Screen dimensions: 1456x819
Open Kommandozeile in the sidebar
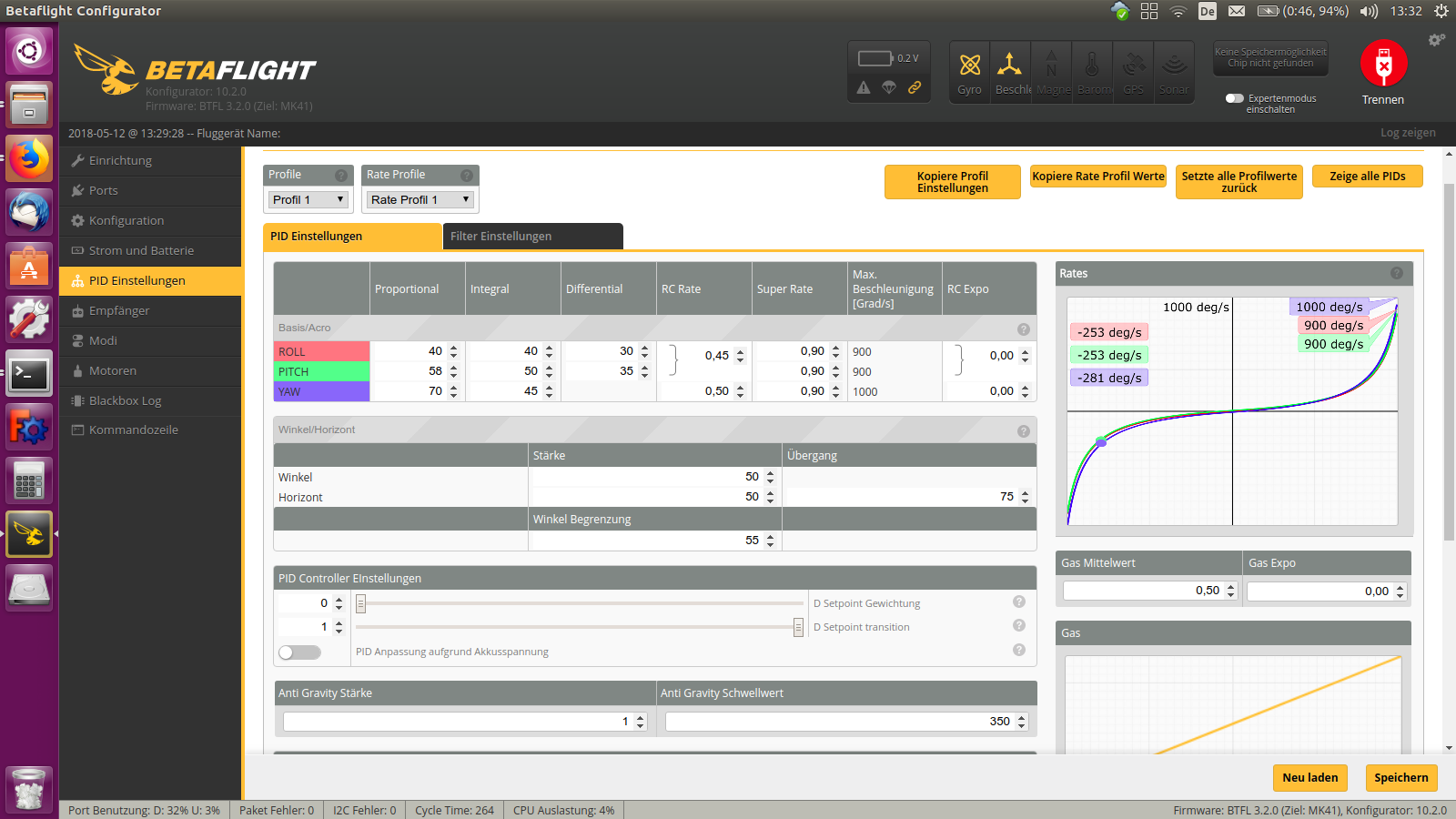pyautogui.click(x=150, y=430)
